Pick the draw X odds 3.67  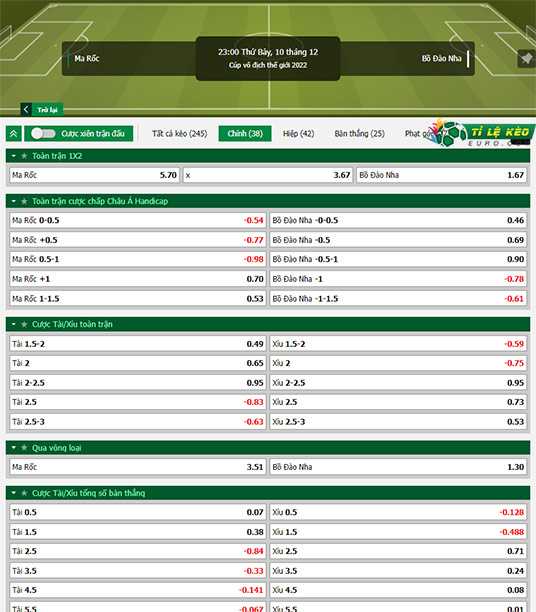(x=268, y=175)
